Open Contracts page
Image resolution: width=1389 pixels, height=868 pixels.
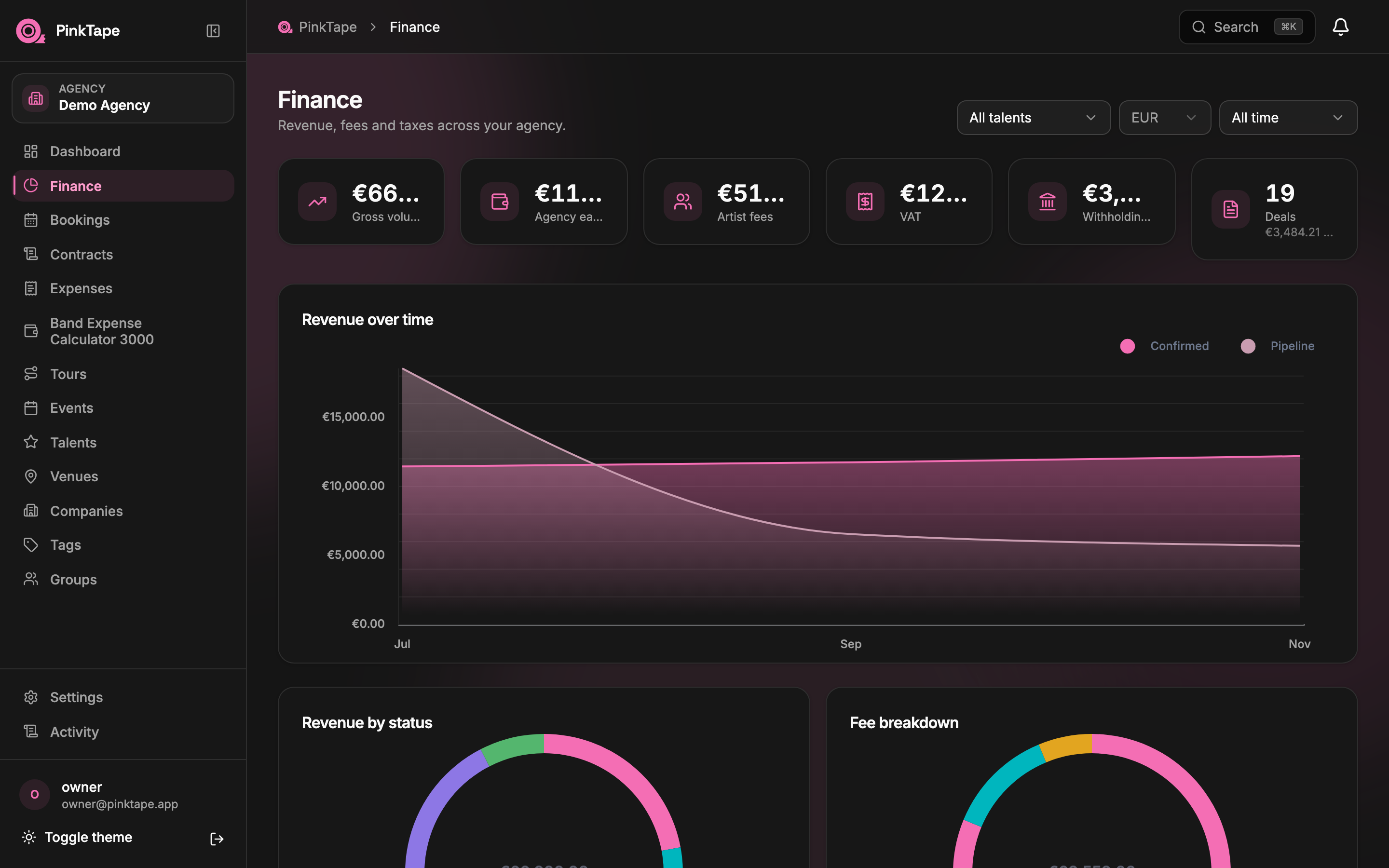[x=123, y=254]
